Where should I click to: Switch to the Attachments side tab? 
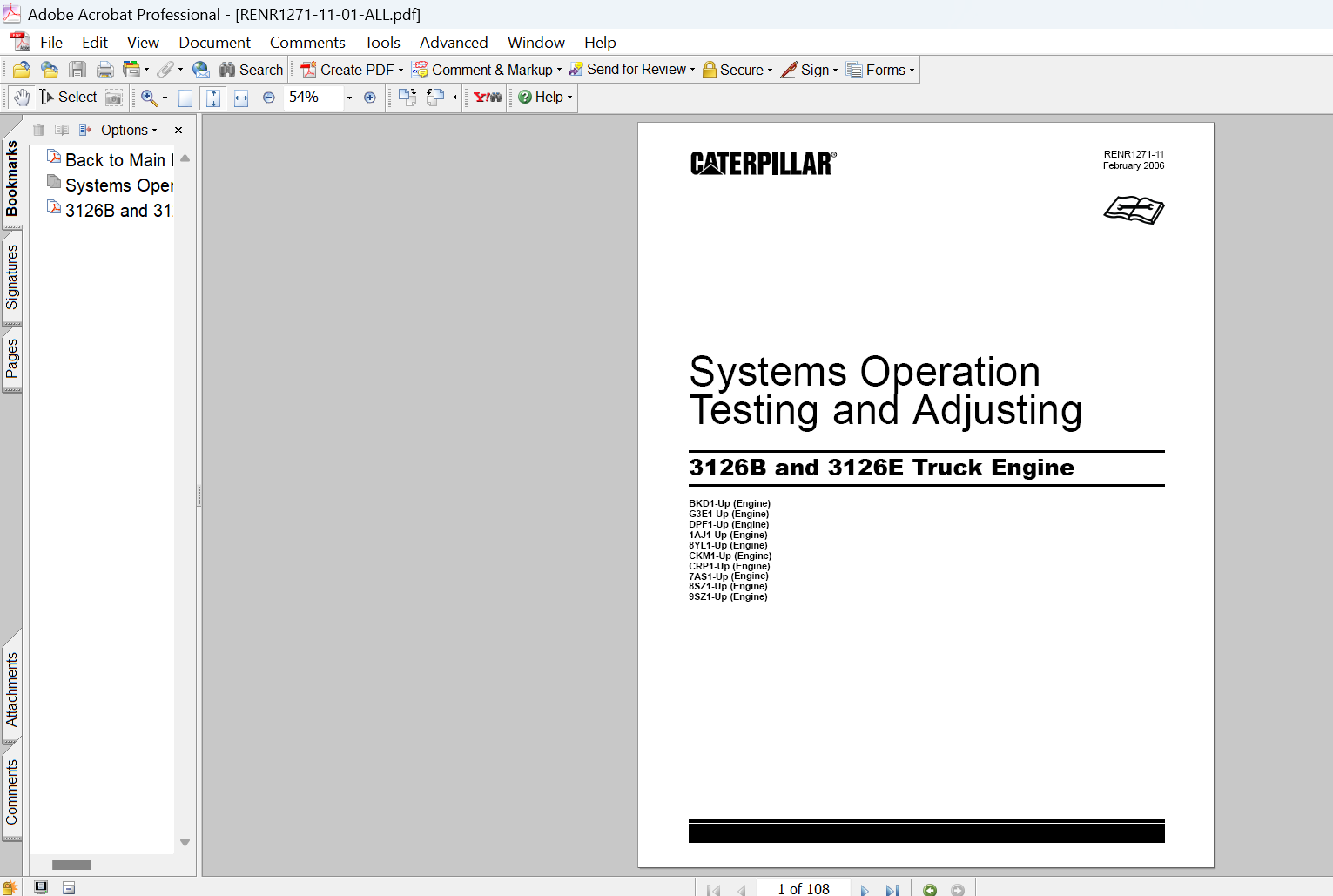coord(11,689)
